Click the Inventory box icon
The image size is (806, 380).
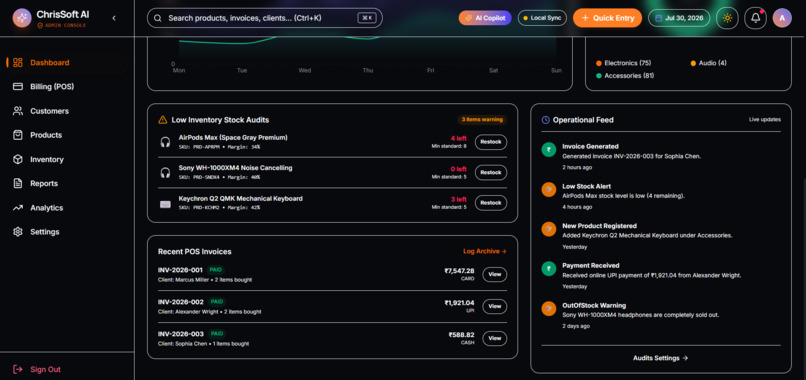click(18, 159)
